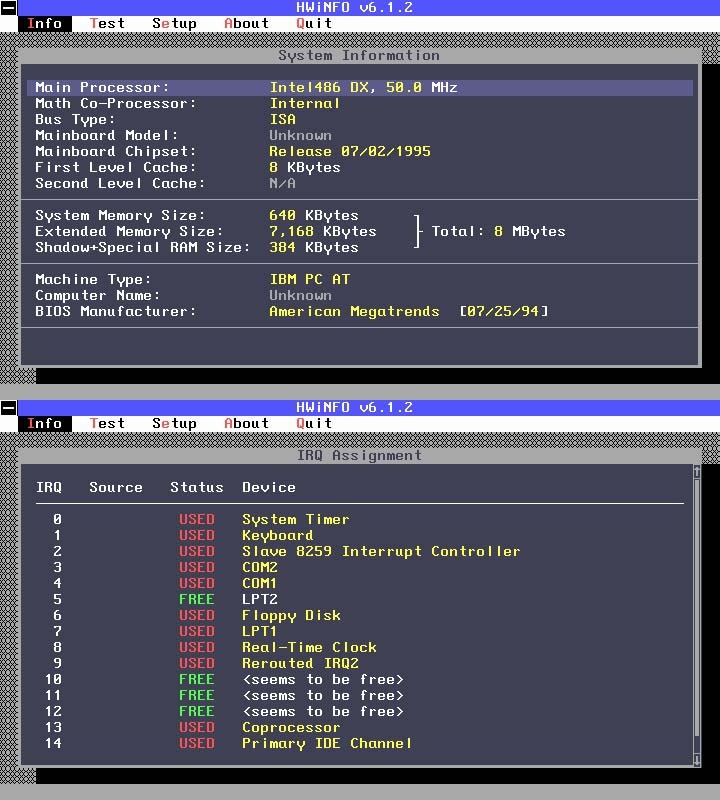Click the FREE status of IRQ 5
720x800 pixels.
coord(197,599)
